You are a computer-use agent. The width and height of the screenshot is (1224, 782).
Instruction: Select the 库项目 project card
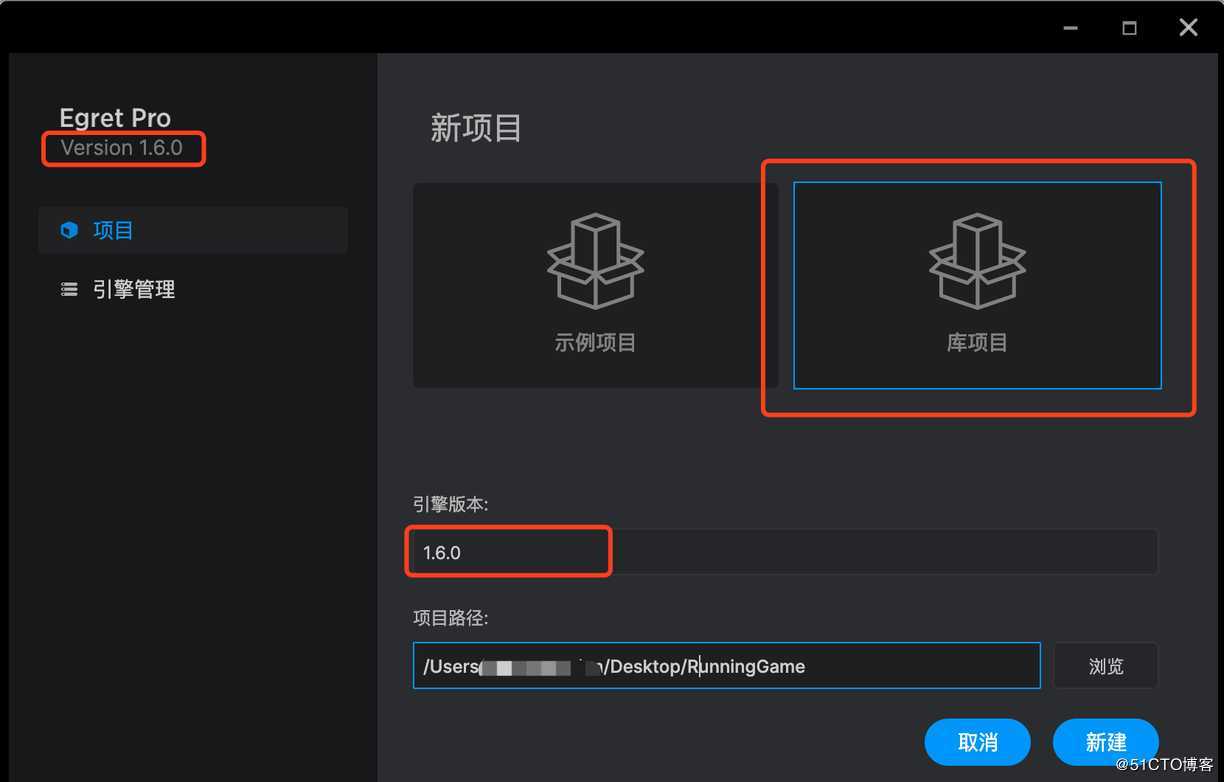pos(977,285)
